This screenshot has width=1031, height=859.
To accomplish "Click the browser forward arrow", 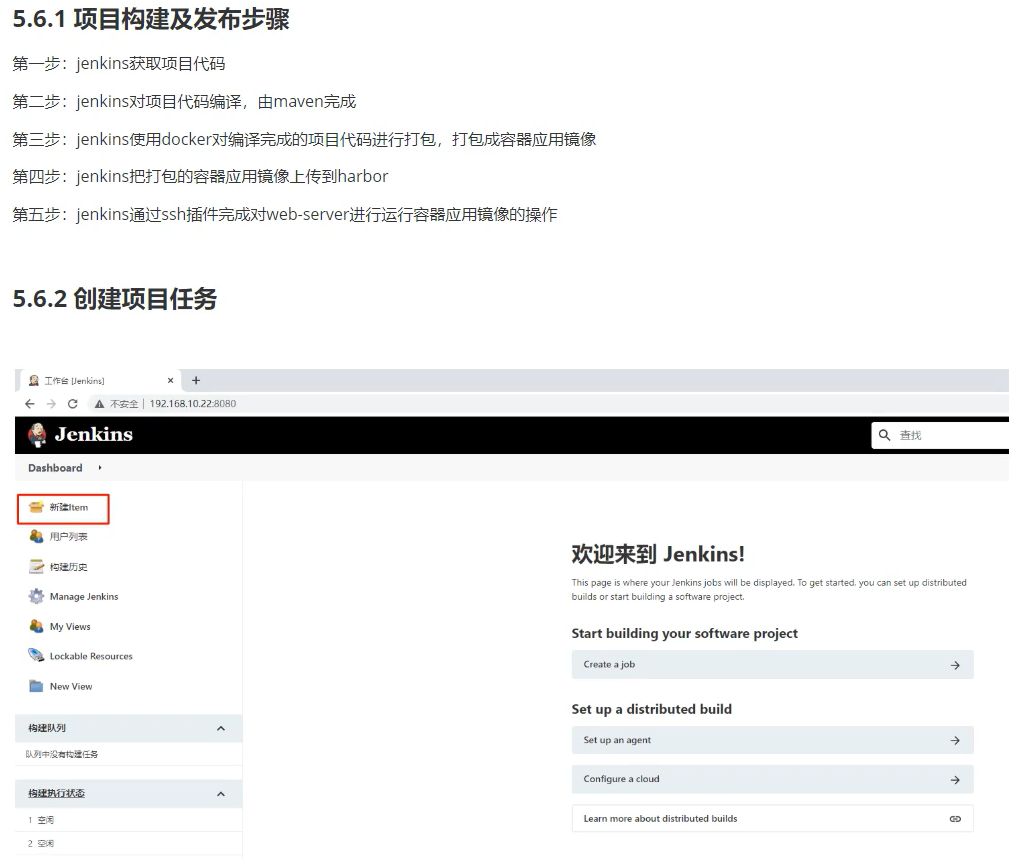I will tap(51, 404).
